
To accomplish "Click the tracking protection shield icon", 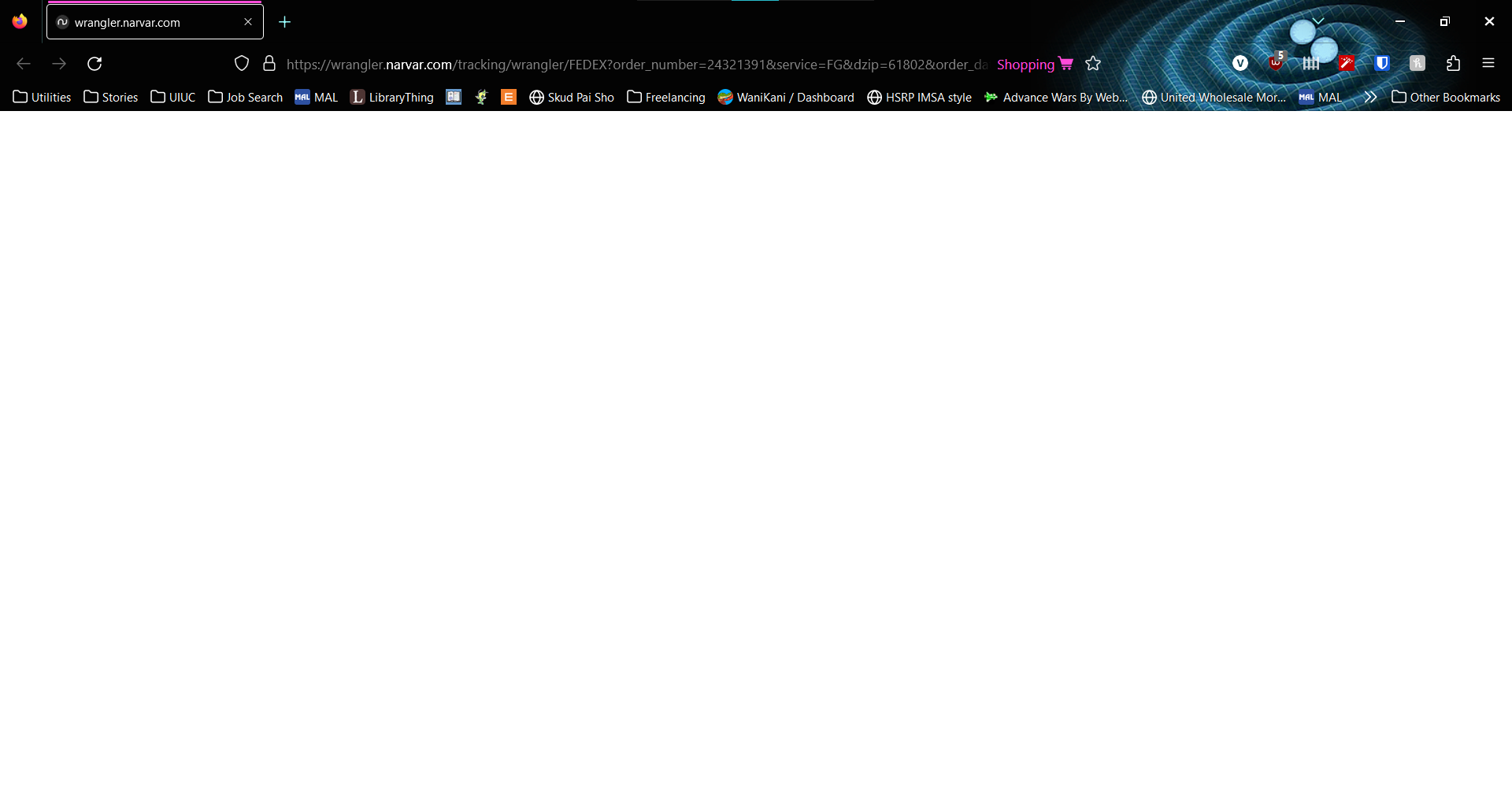I will pyautogui.click(x=242, y=63).
